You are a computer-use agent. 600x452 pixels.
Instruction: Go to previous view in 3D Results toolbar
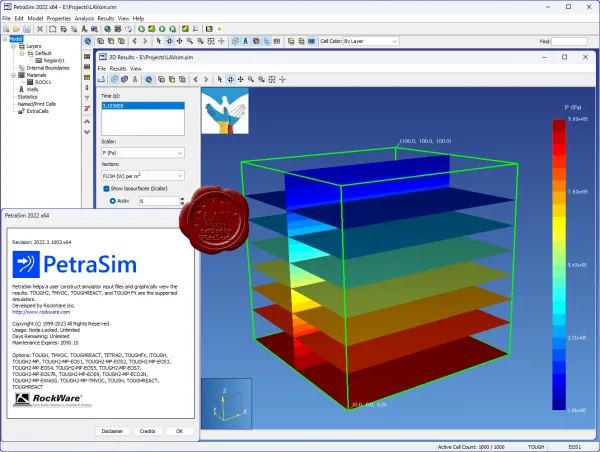click(196, 79)
